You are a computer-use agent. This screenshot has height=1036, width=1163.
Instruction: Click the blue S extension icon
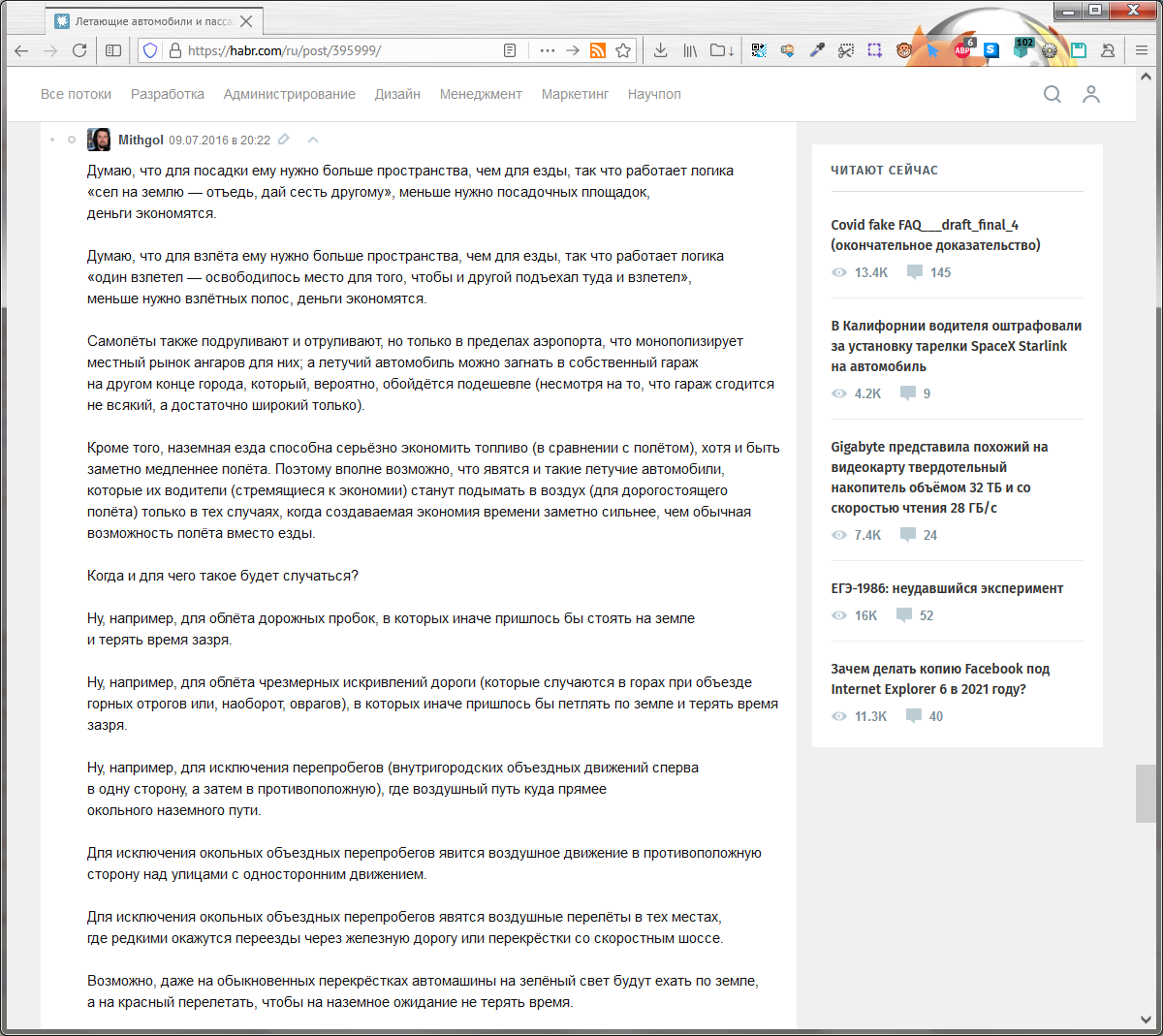991,50
